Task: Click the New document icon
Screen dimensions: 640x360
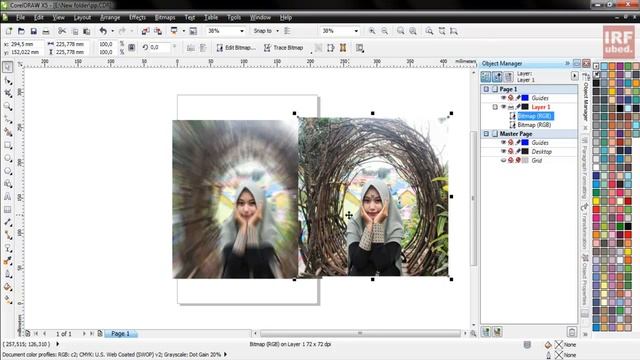Action: click(9, 31)
